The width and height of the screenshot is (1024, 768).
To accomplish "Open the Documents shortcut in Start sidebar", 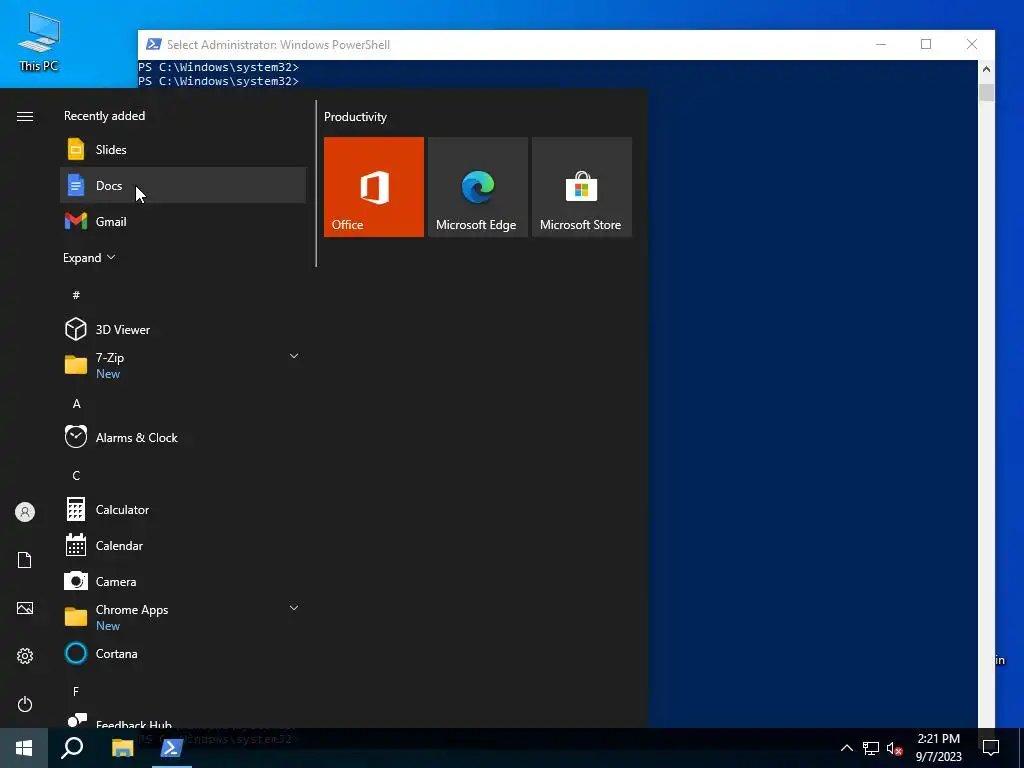I will (x=25, y=560).
